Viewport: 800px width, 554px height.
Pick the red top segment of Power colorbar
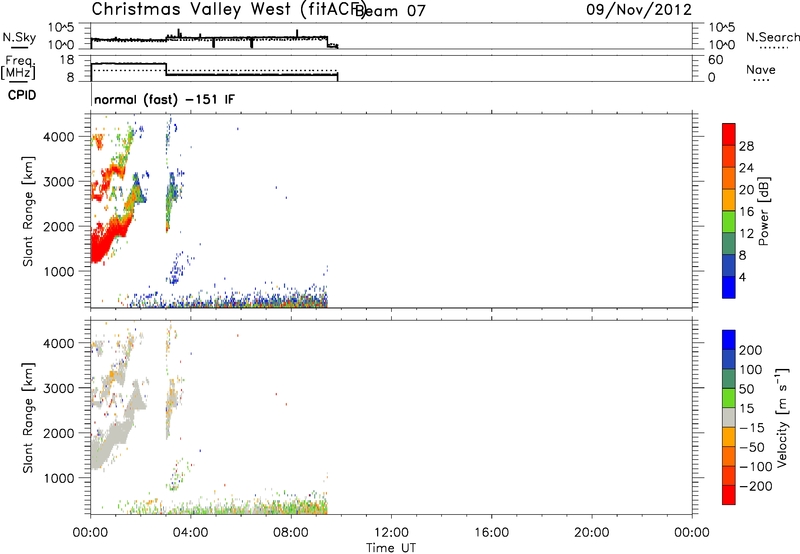pos(729,135)
